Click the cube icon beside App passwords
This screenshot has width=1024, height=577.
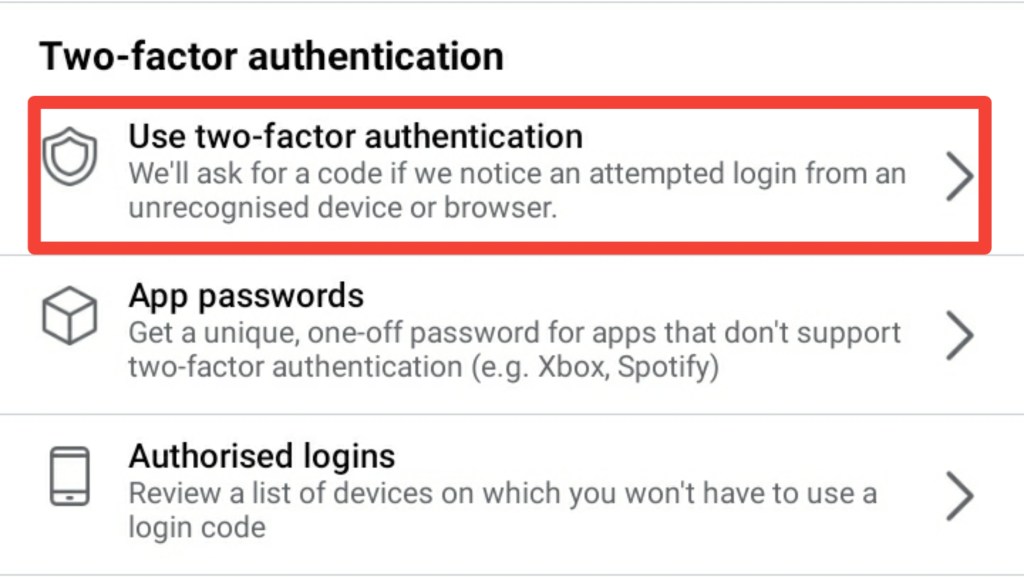point(69,317)
